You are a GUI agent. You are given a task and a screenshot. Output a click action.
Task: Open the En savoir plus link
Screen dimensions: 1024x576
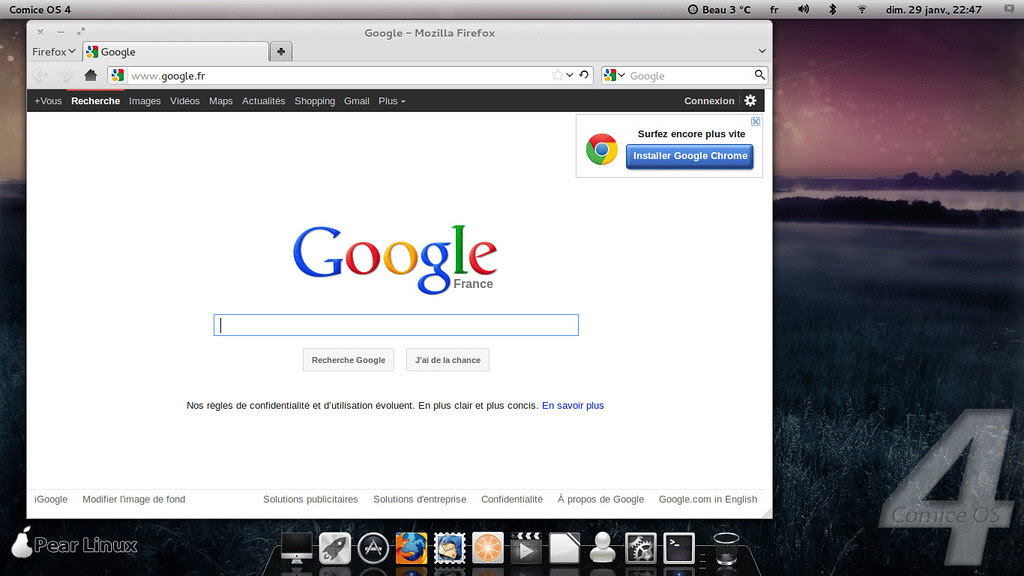click(573, 406)
